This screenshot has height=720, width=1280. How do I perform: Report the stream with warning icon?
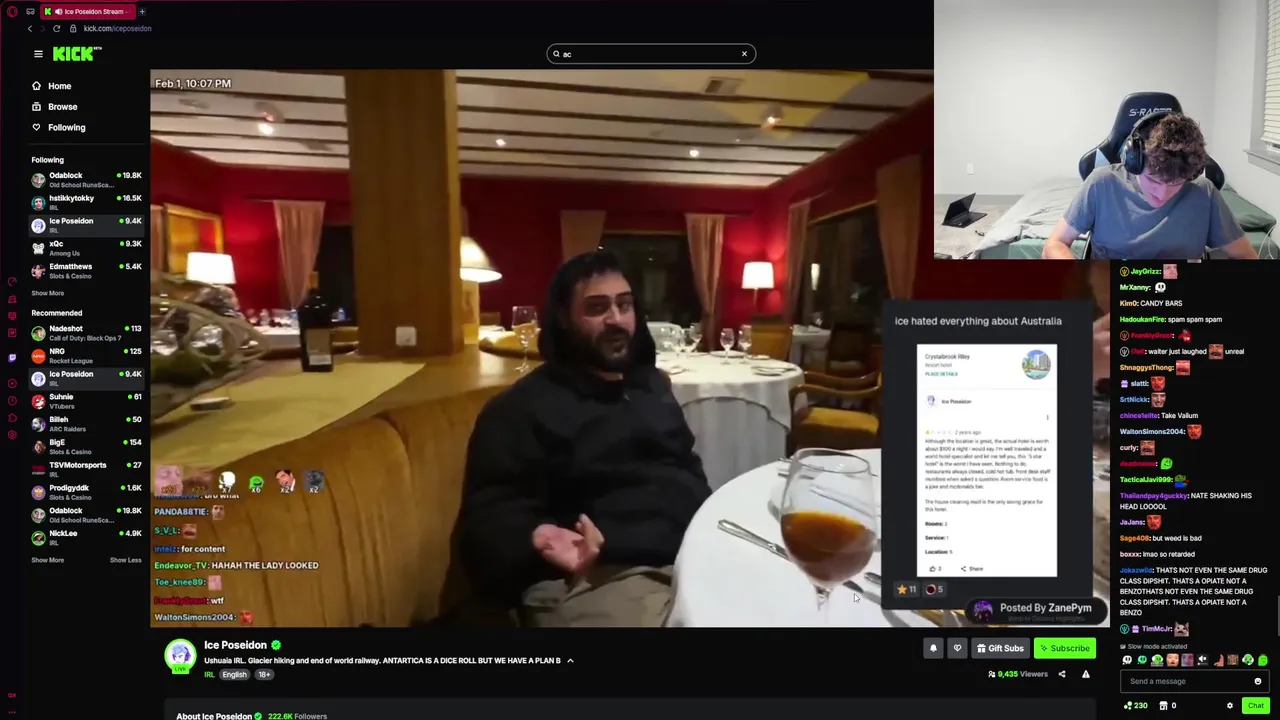tap(1085, 674)
